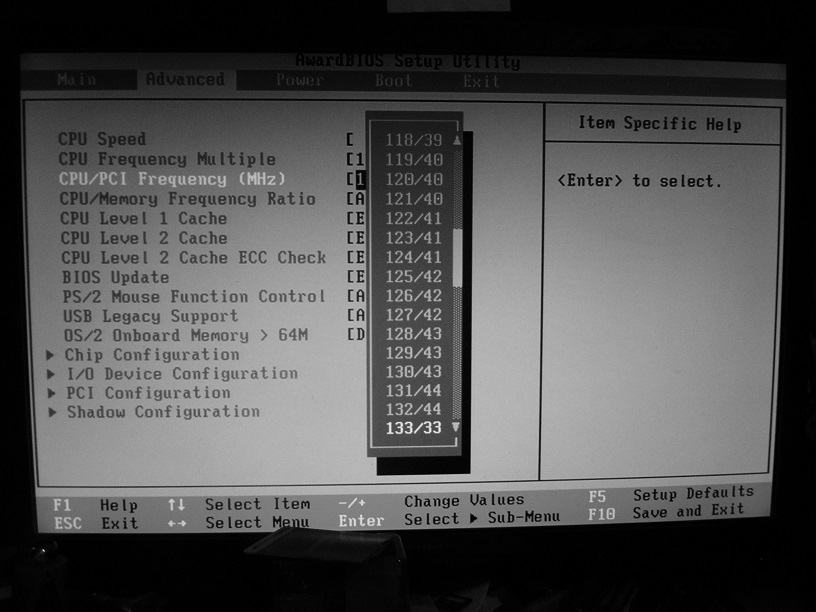Pick 127/42 from frequency list

tap(414, 315)
